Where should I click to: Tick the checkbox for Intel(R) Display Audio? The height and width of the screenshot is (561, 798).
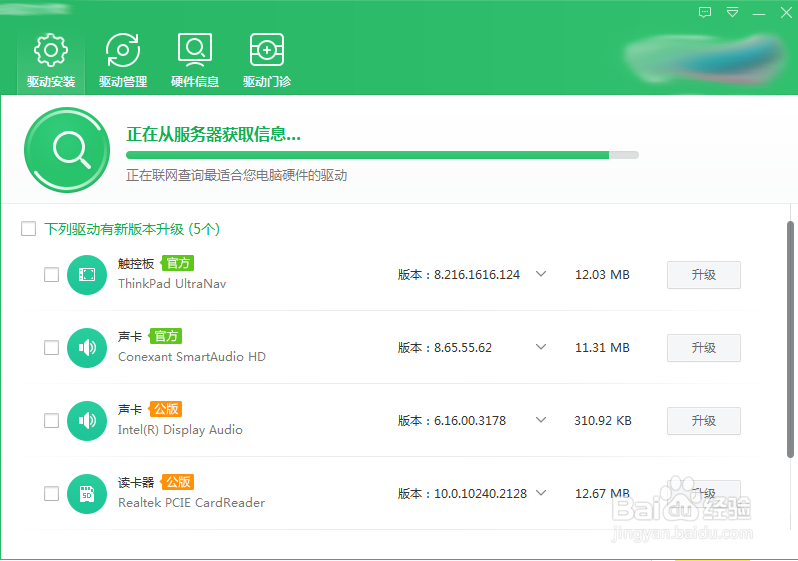click(51, 420)
